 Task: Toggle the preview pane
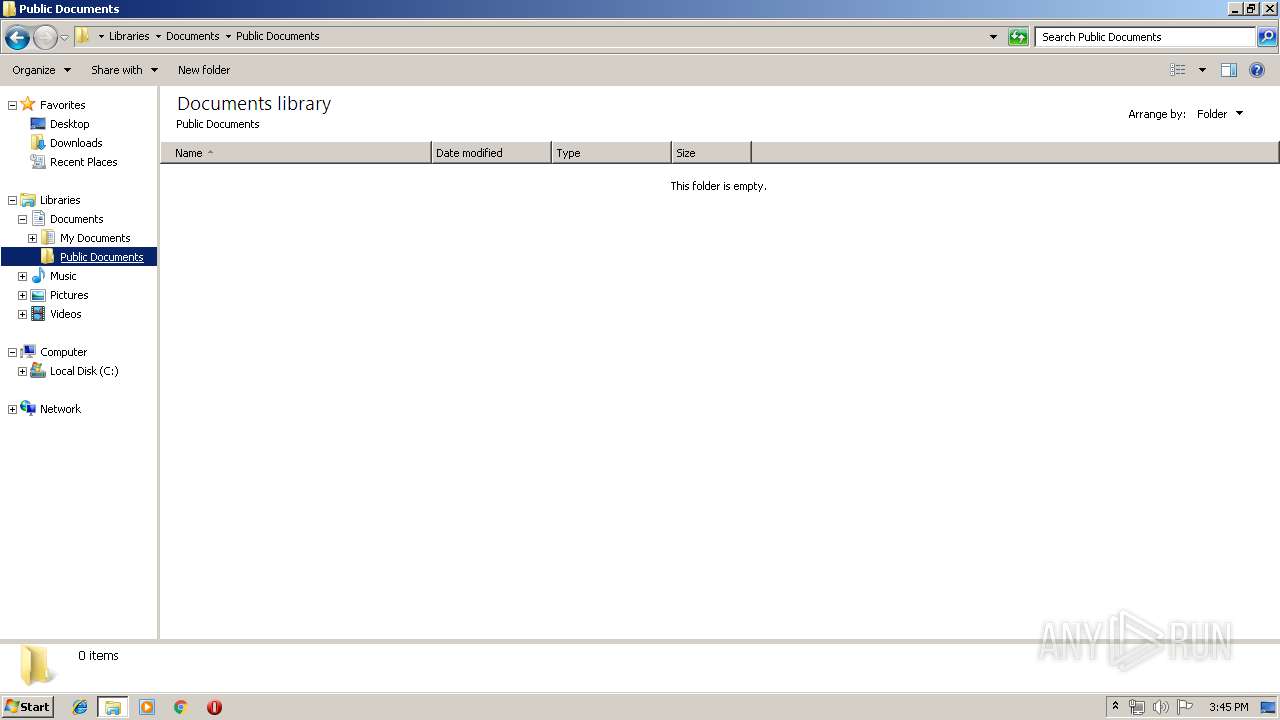1229,70
